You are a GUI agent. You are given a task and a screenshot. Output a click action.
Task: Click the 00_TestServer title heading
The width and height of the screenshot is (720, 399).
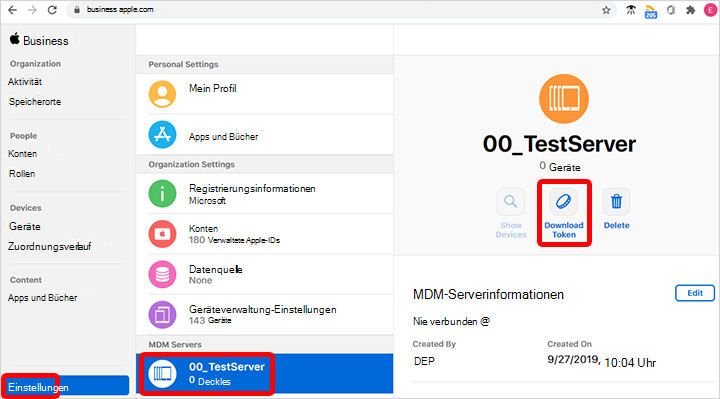559,144
